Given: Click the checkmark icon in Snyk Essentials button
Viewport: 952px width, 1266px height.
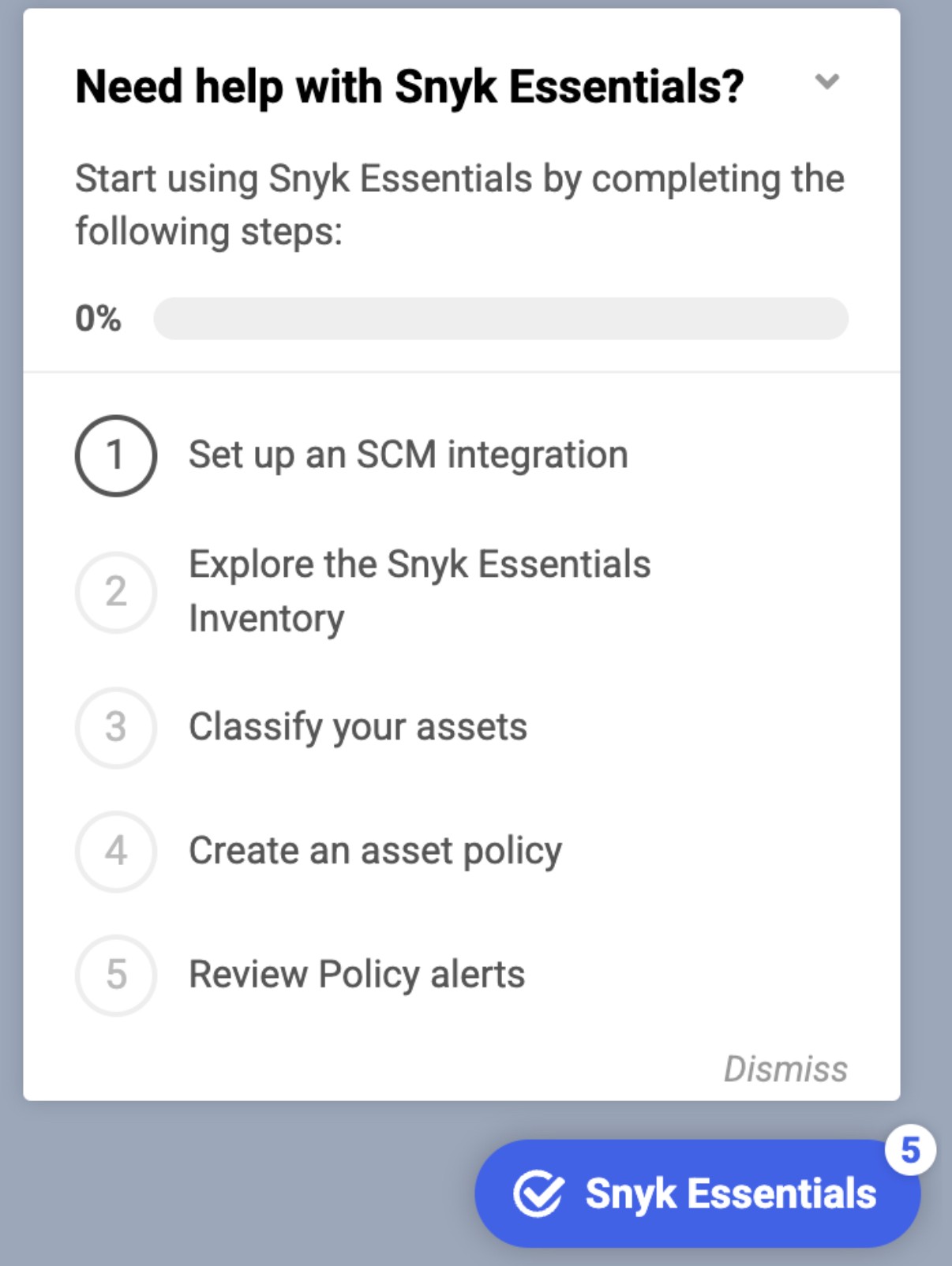Looking at the screenshot, I should coord(538,1193).
